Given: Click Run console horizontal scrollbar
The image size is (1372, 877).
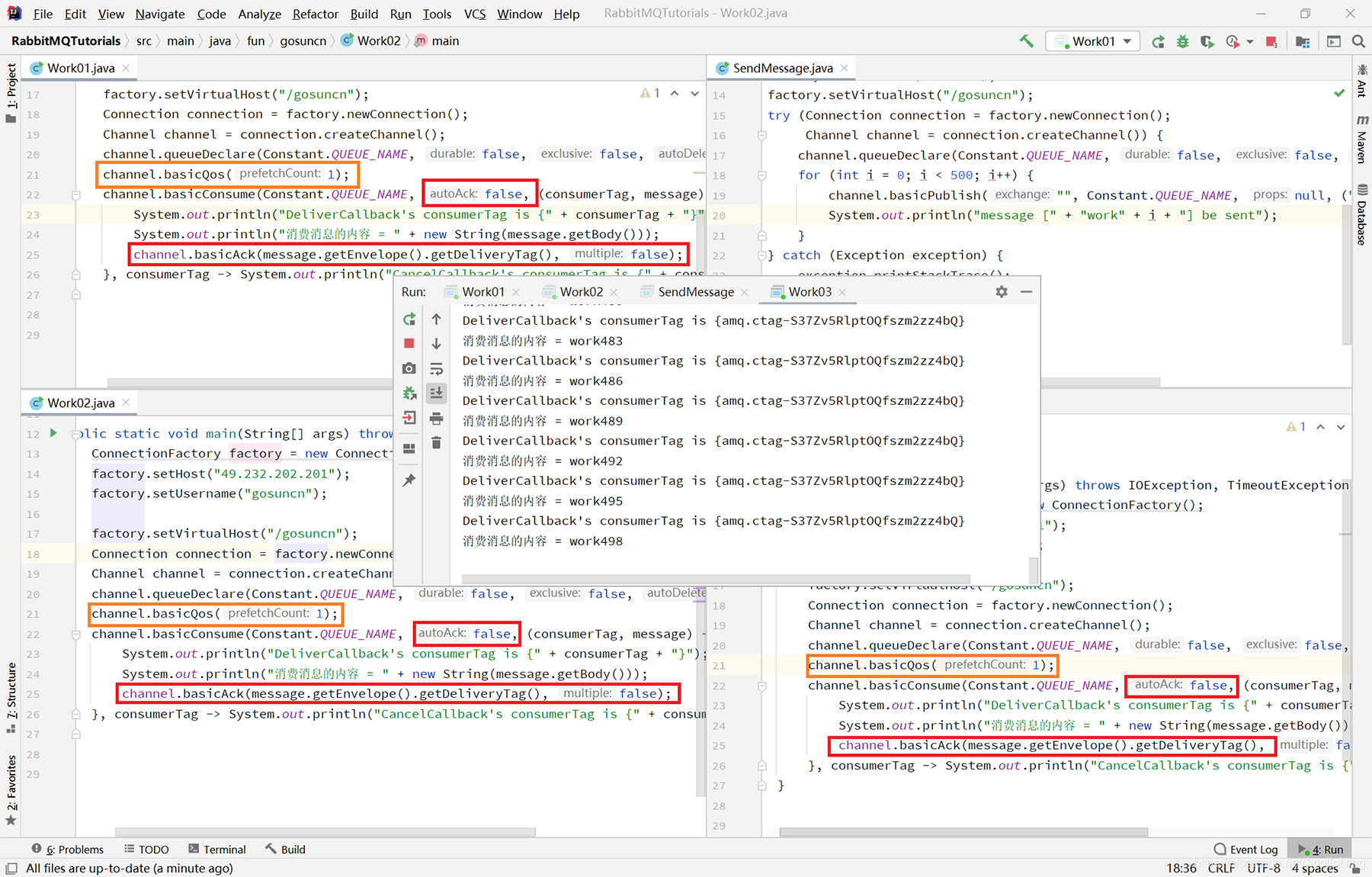Looking at the screenshot, I should coord(715,579).
